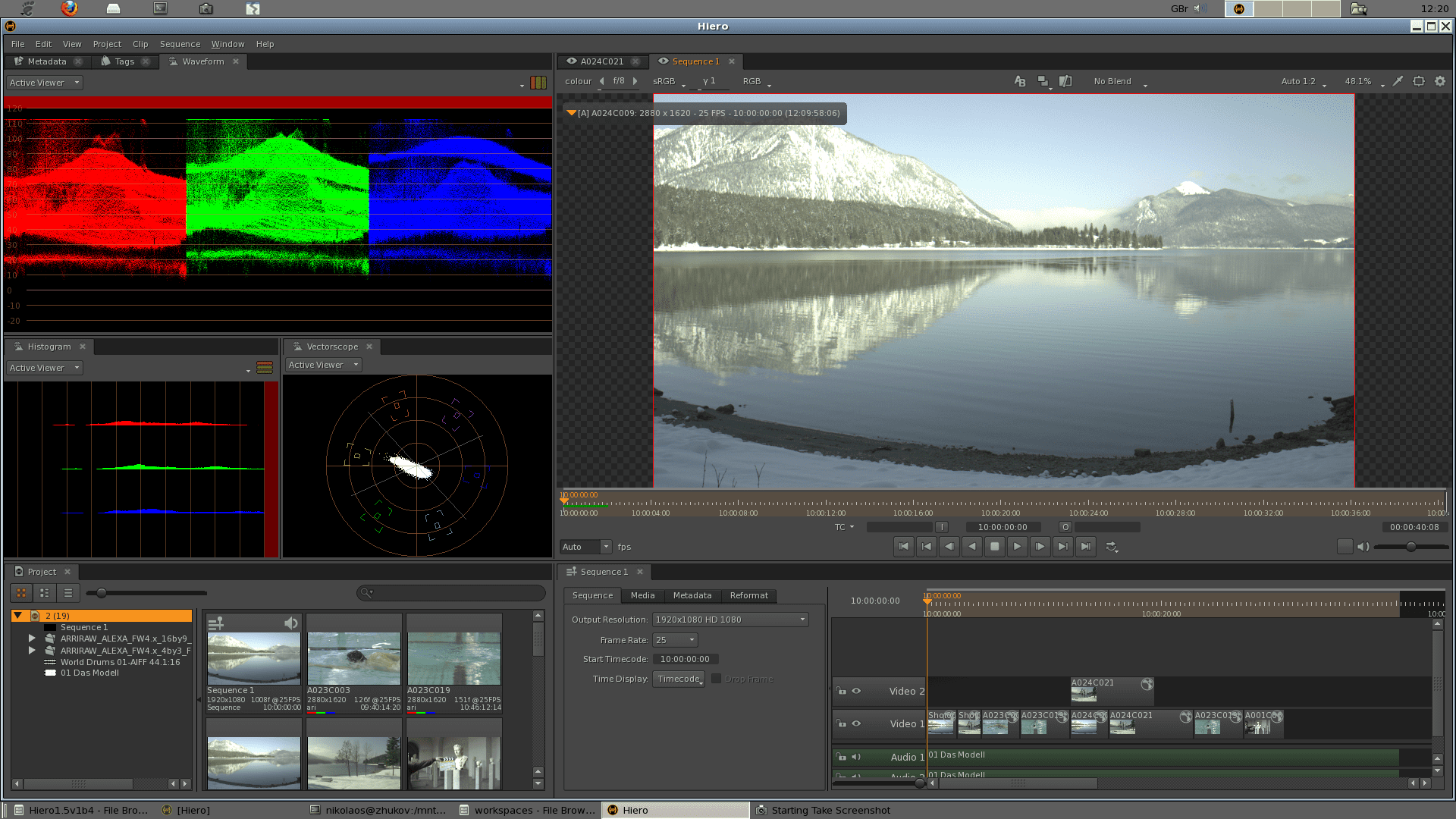Open the Sequence menu in the menu bar
The width and height of the screenshot is (1456, 819).
180,44
